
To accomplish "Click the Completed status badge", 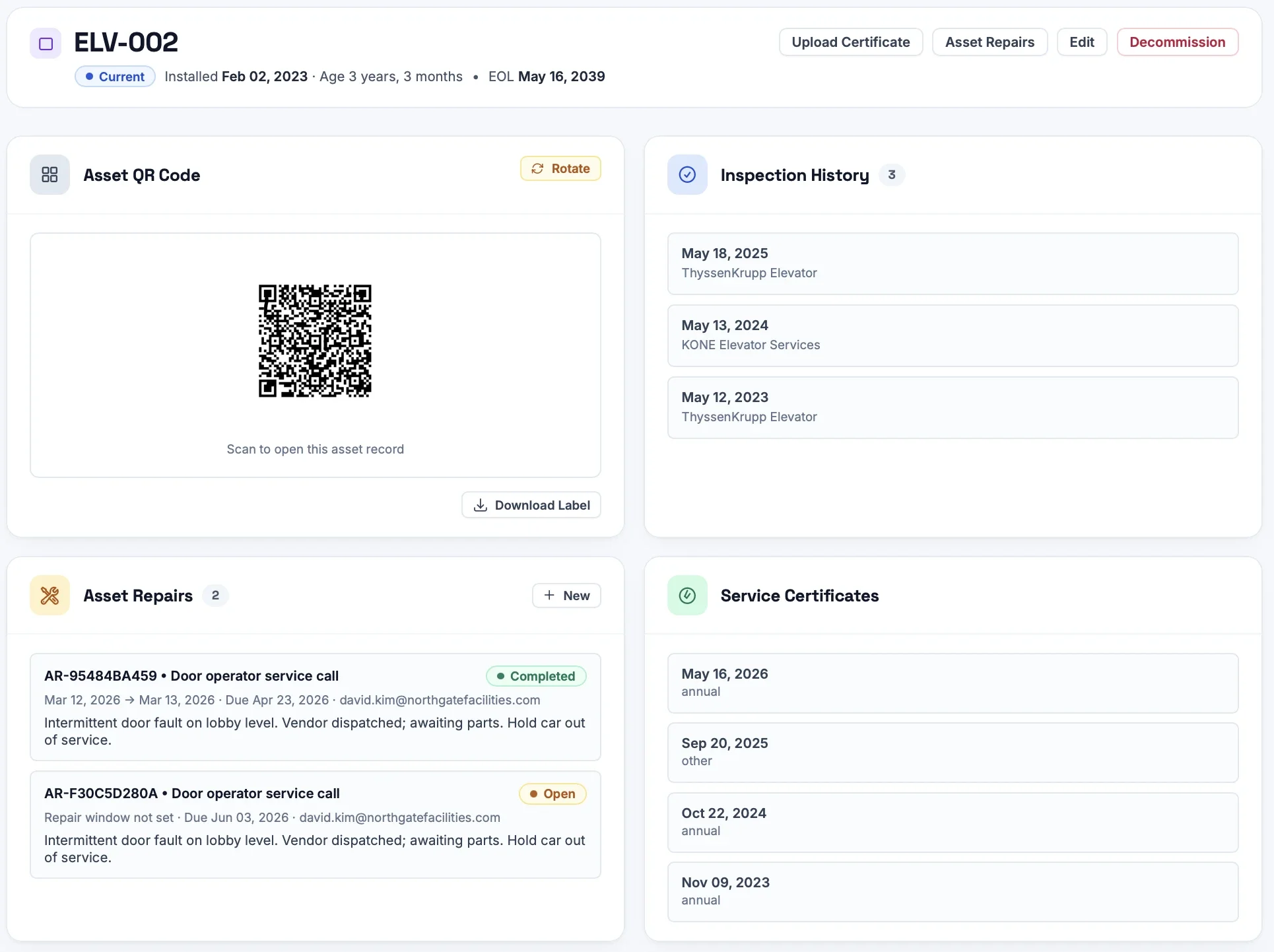I will coord(536,676).
